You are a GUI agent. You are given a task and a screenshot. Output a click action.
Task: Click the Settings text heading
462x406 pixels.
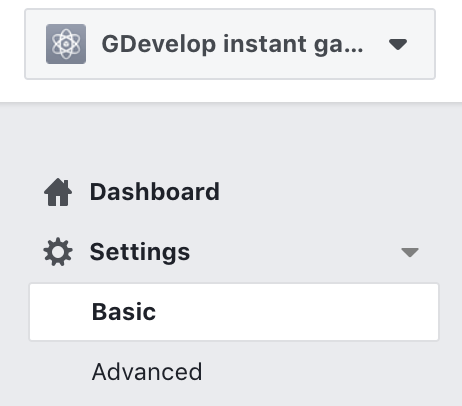click(x=140, y=252)
